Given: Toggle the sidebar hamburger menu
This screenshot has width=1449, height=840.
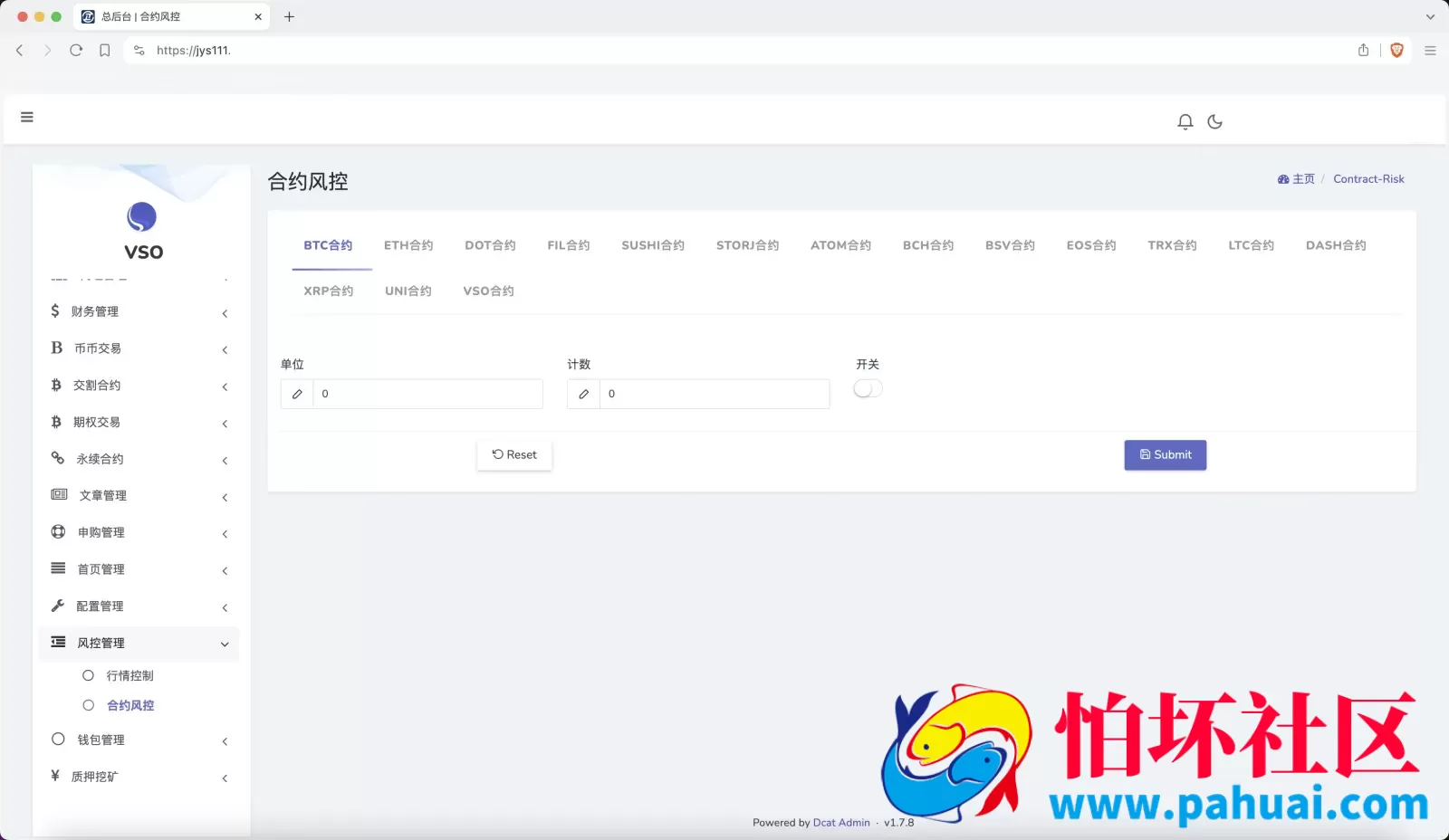Looking at the screenshot, I should point(27,117).
